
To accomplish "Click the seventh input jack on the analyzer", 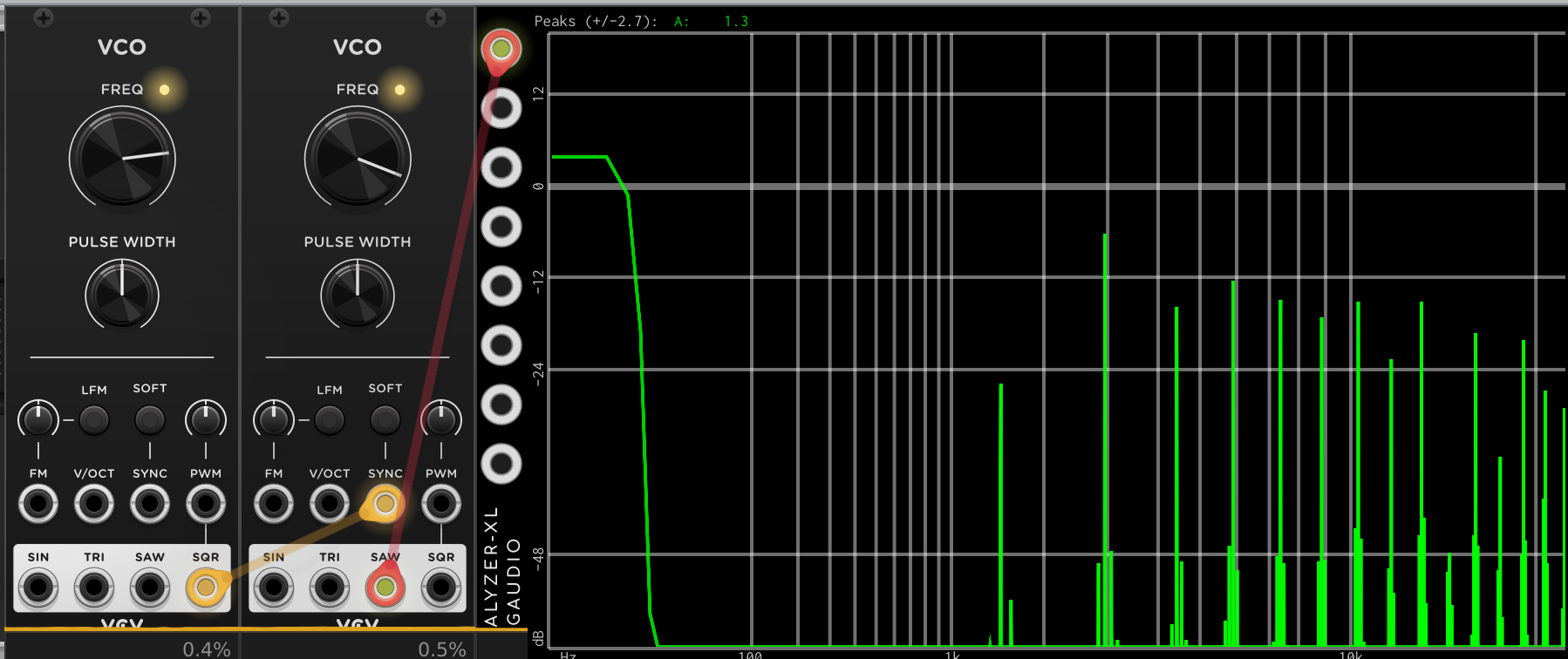I will click(501, 404).
